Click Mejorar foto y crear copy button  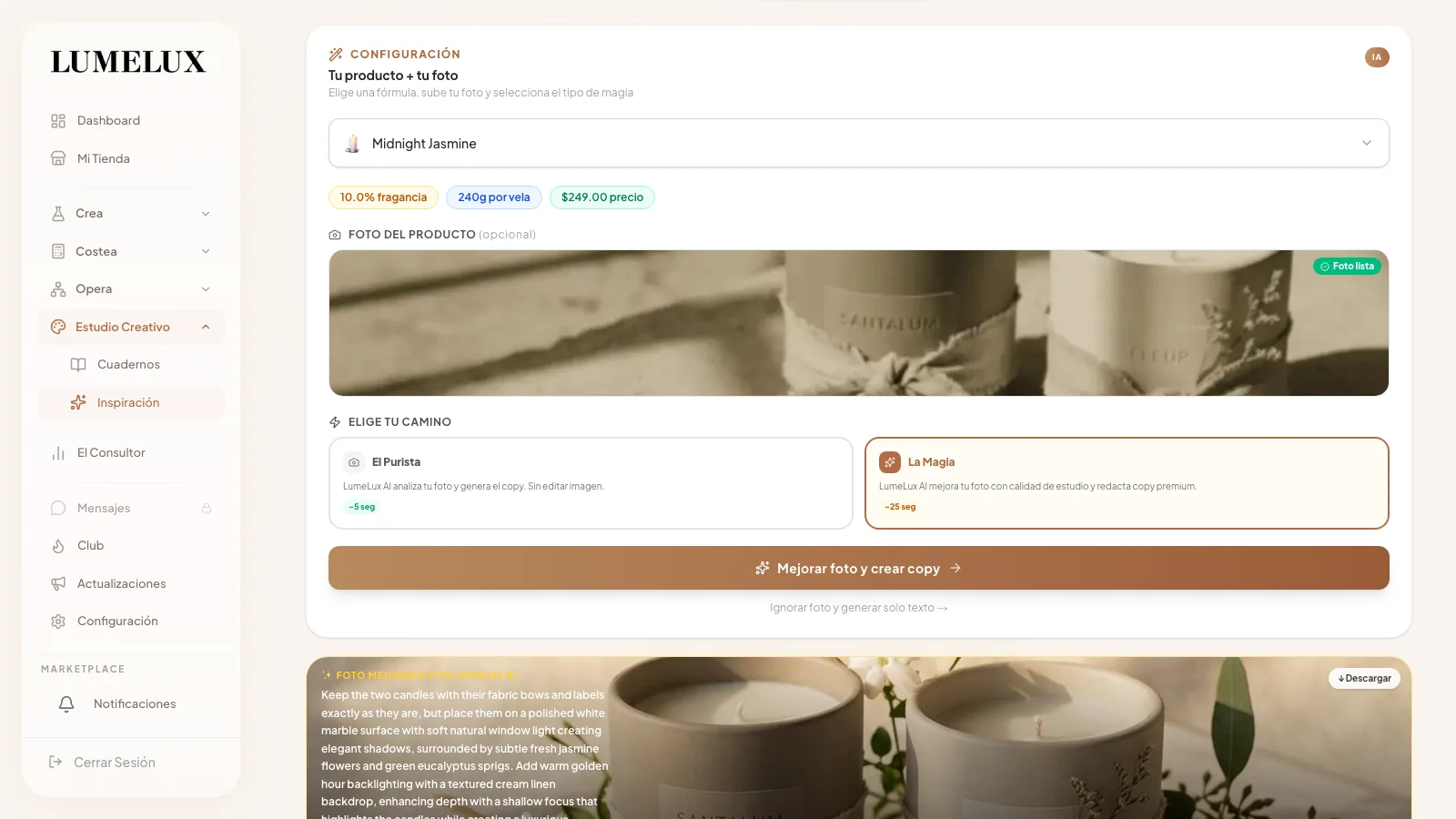pyautogui.click(x=858, y=568)
